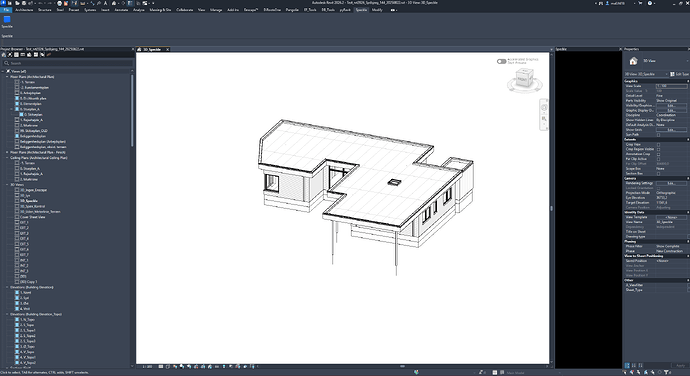This screenshot has height=376, width=690.
Task: Click the horizontal scrollbar under the 3D view
Action: (402, 366)
